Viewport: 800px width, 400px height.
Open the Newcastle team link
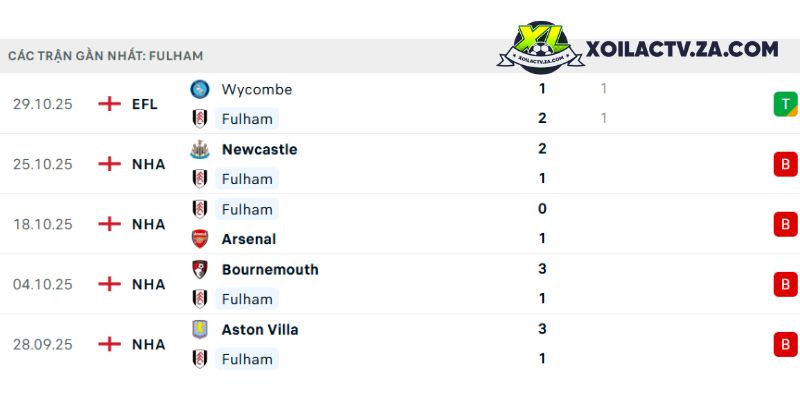click(259, 149)
